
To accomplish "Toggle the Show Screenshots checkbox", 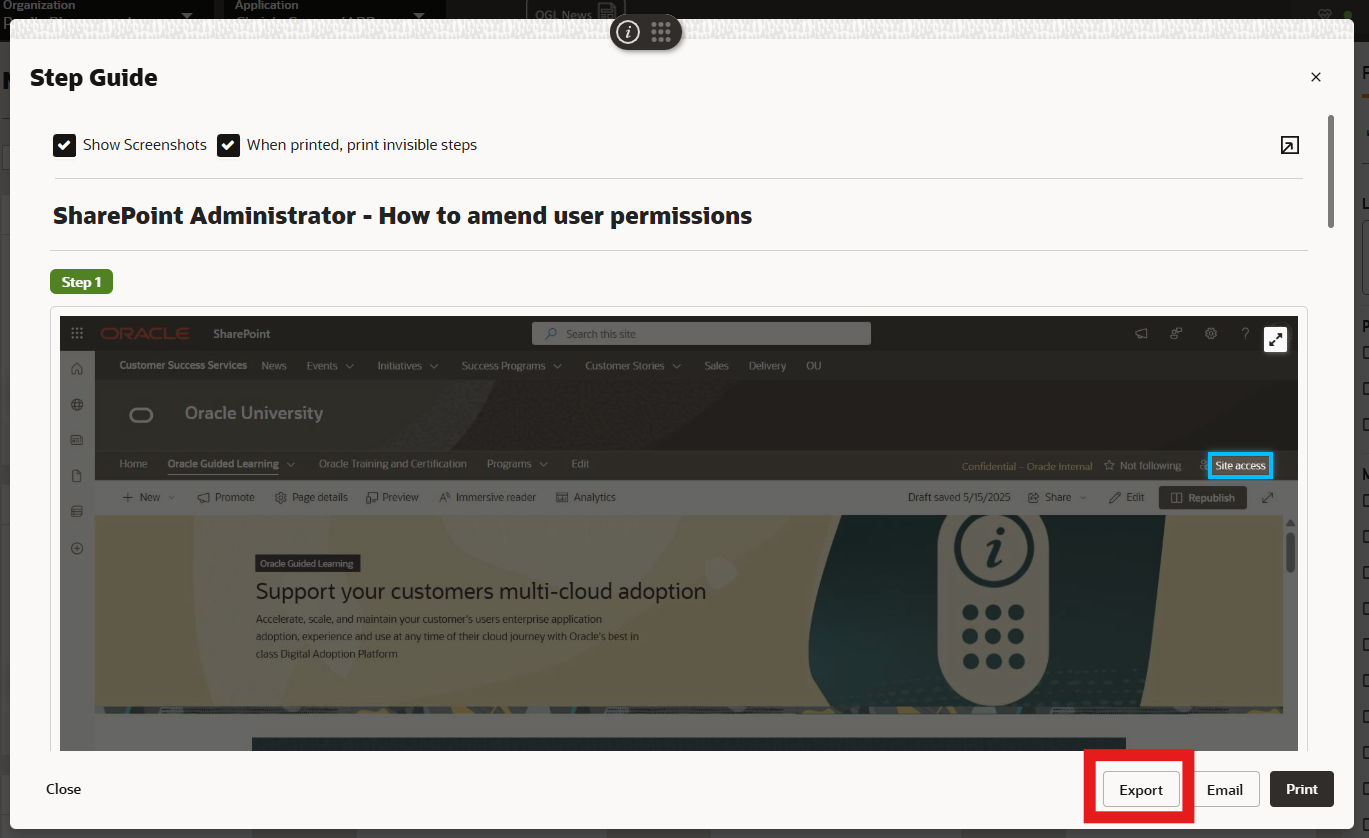I will pyautogui.click(x=65, y=145).
